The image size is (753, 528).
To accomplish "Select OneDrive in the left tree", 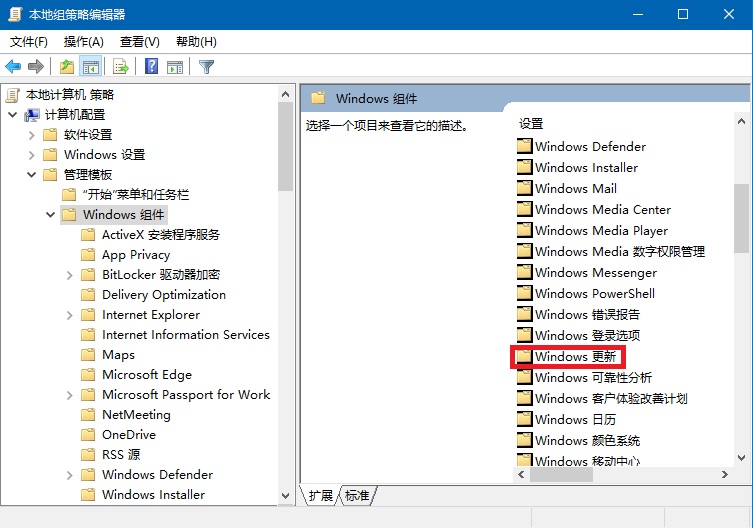I will (x=127, y=435).
